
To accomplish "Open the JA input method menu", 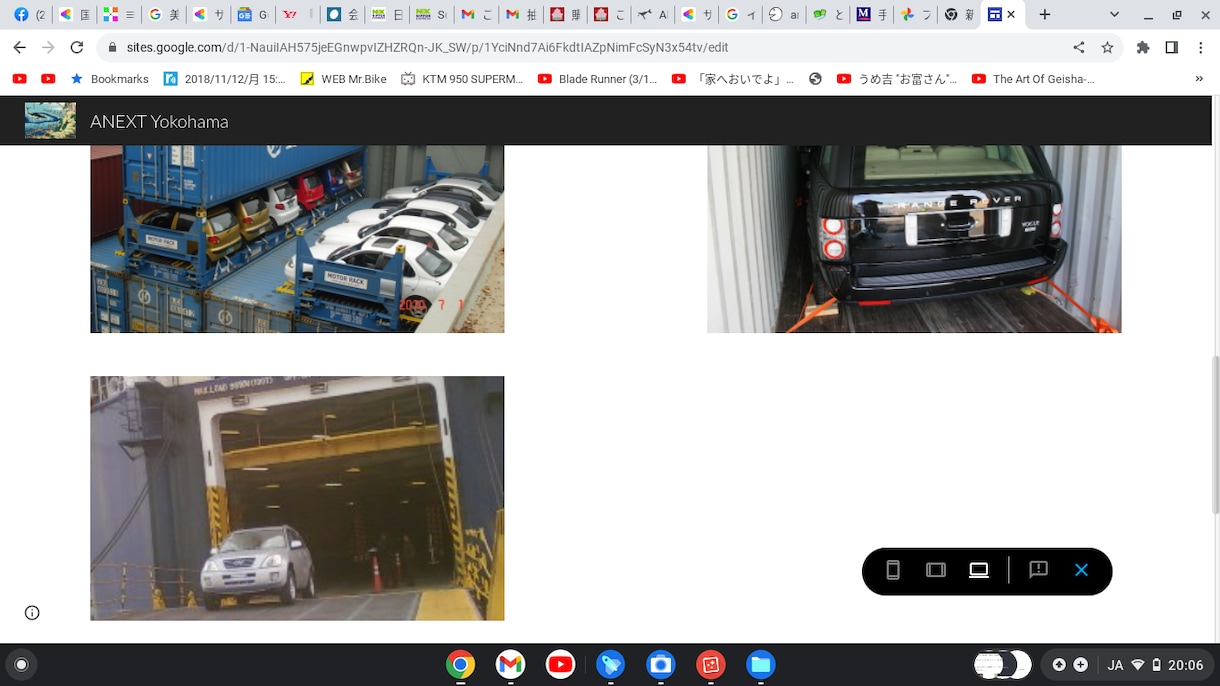I will [x=1115, y=665].
